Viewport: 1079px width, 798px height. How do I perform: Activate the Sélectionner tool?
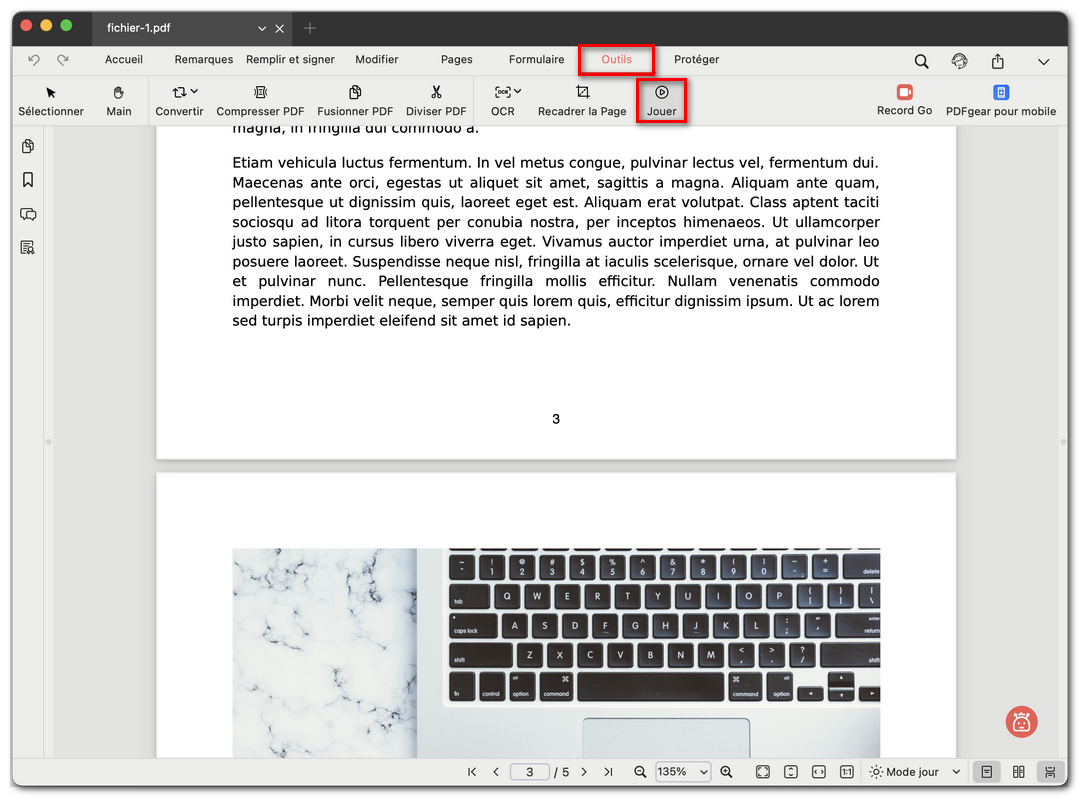tap(51, 100)
